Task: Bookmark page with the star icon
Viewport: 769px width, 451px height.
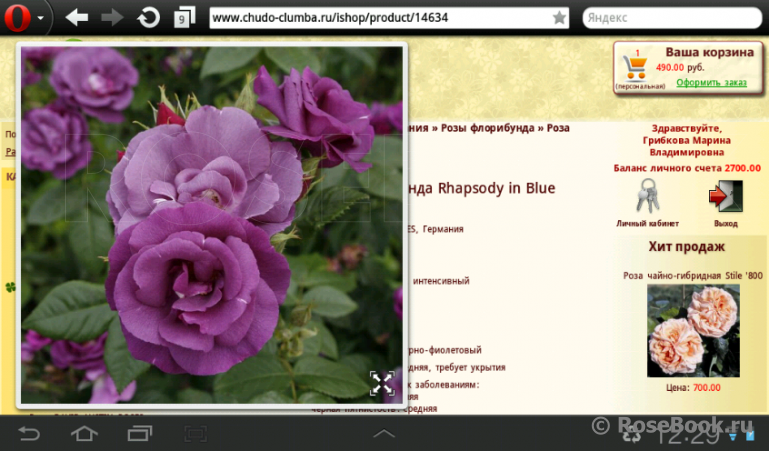Action: click(x=559, y=18)
